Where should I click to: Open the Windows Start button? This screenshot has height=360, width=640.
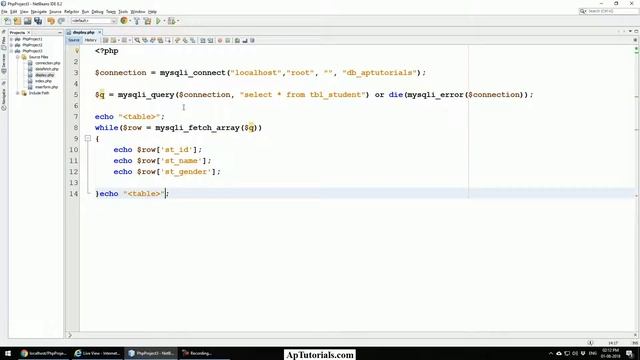(8, 353)
